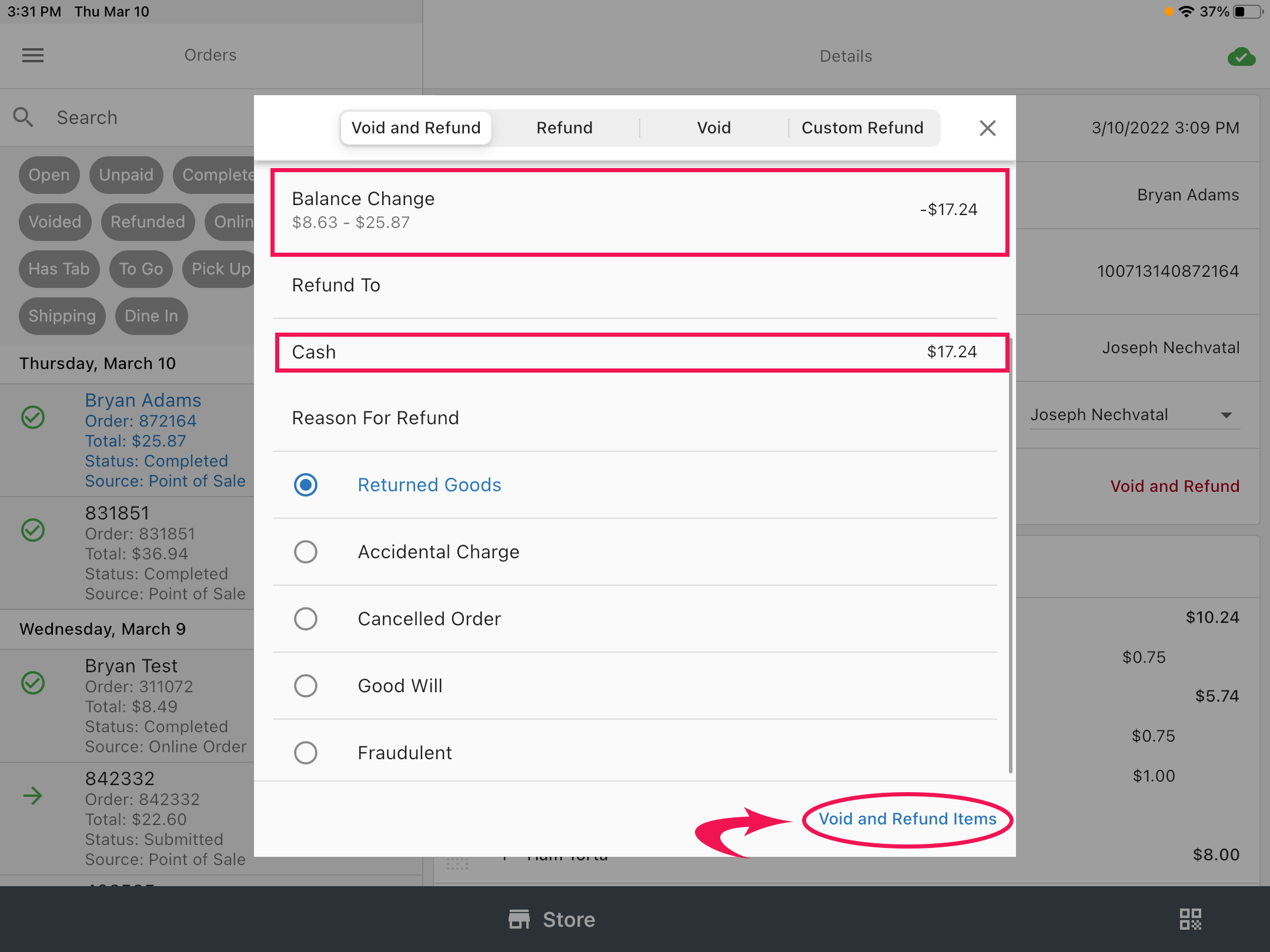Choose the Fraudulent refund reason

point(306,753)
